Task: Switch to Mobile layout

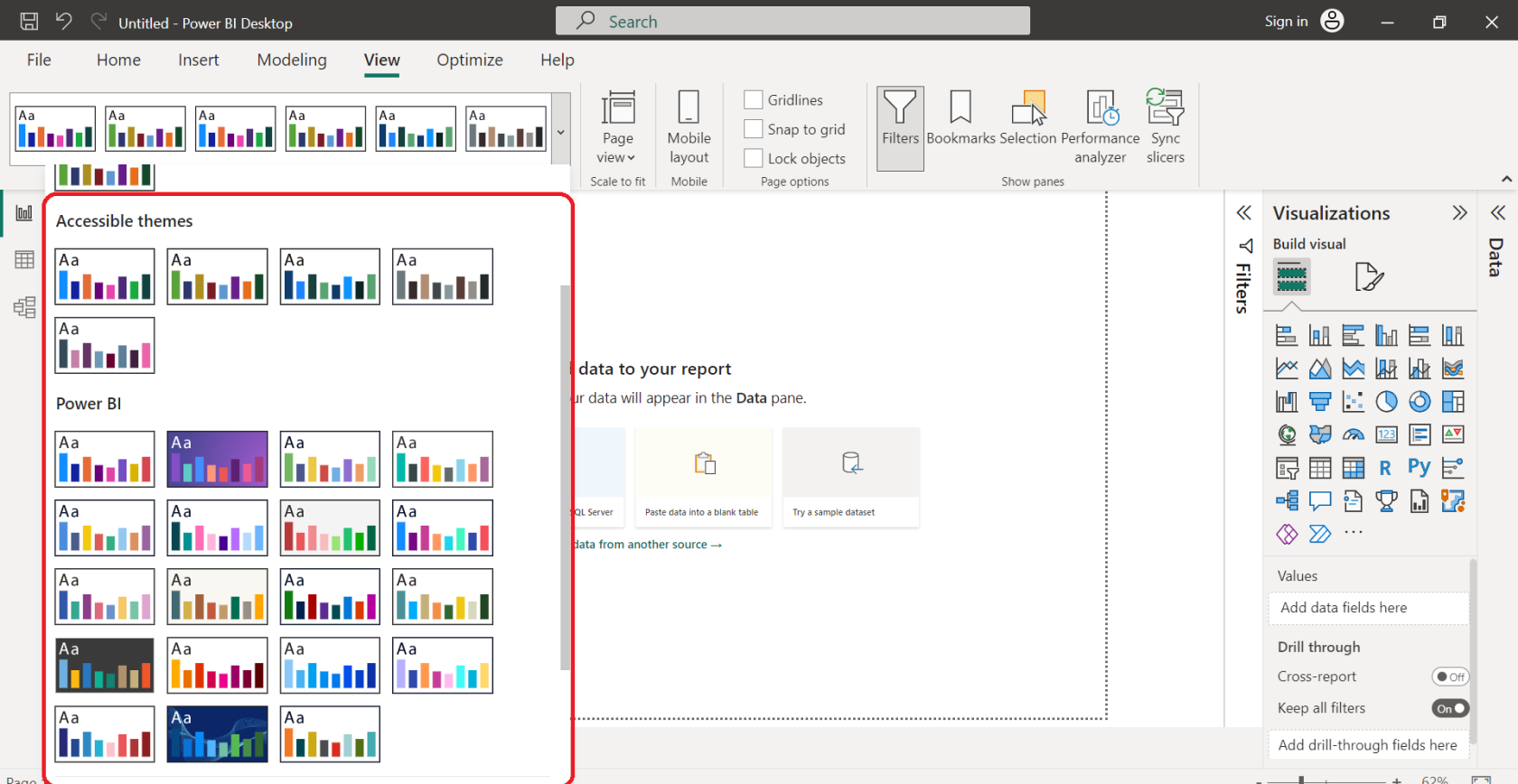Action: point(689,127)
